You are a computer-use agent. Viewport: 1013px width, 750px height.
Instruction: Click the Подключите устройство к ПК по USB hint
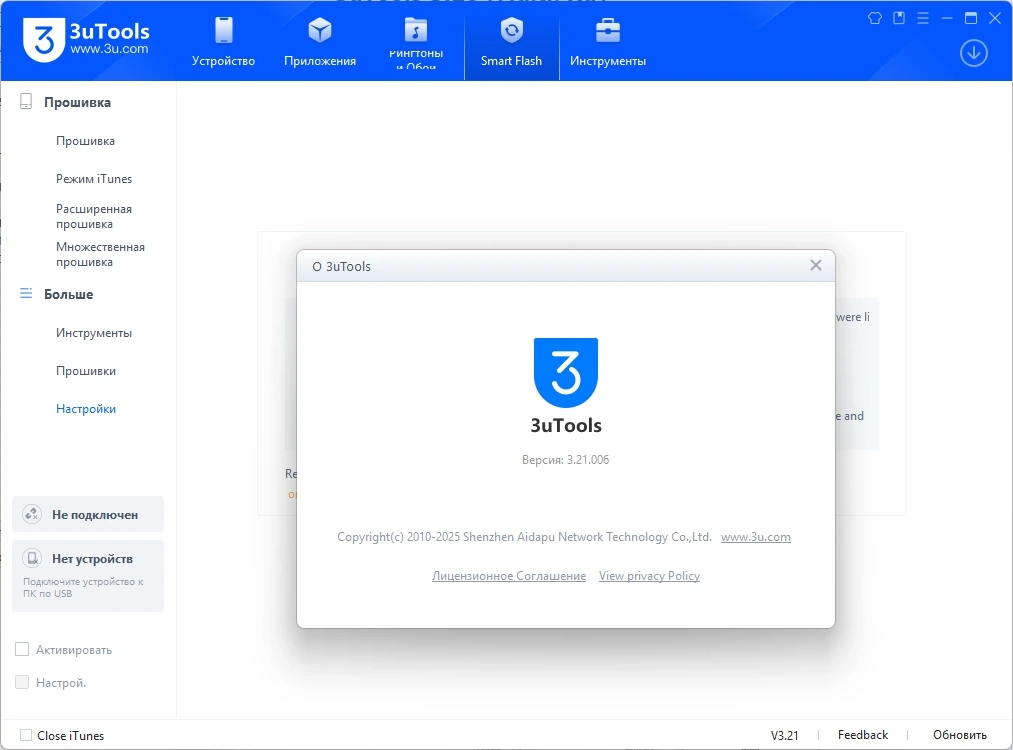coord(83,587)
